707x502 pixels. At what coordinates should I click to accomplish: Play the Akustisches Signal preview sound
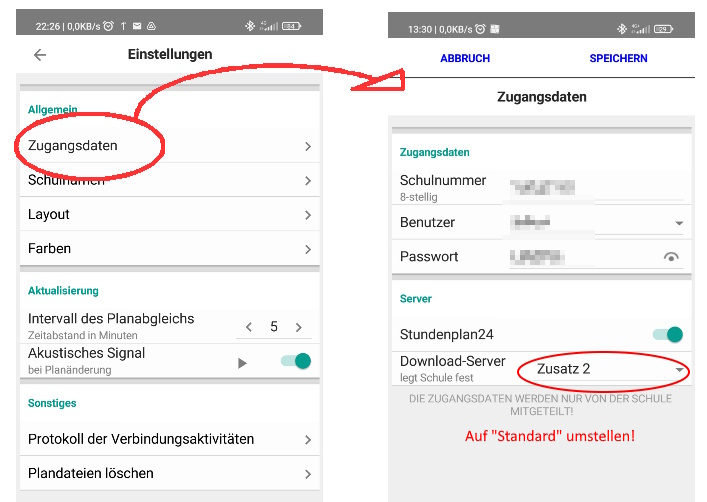click(242, 363)
